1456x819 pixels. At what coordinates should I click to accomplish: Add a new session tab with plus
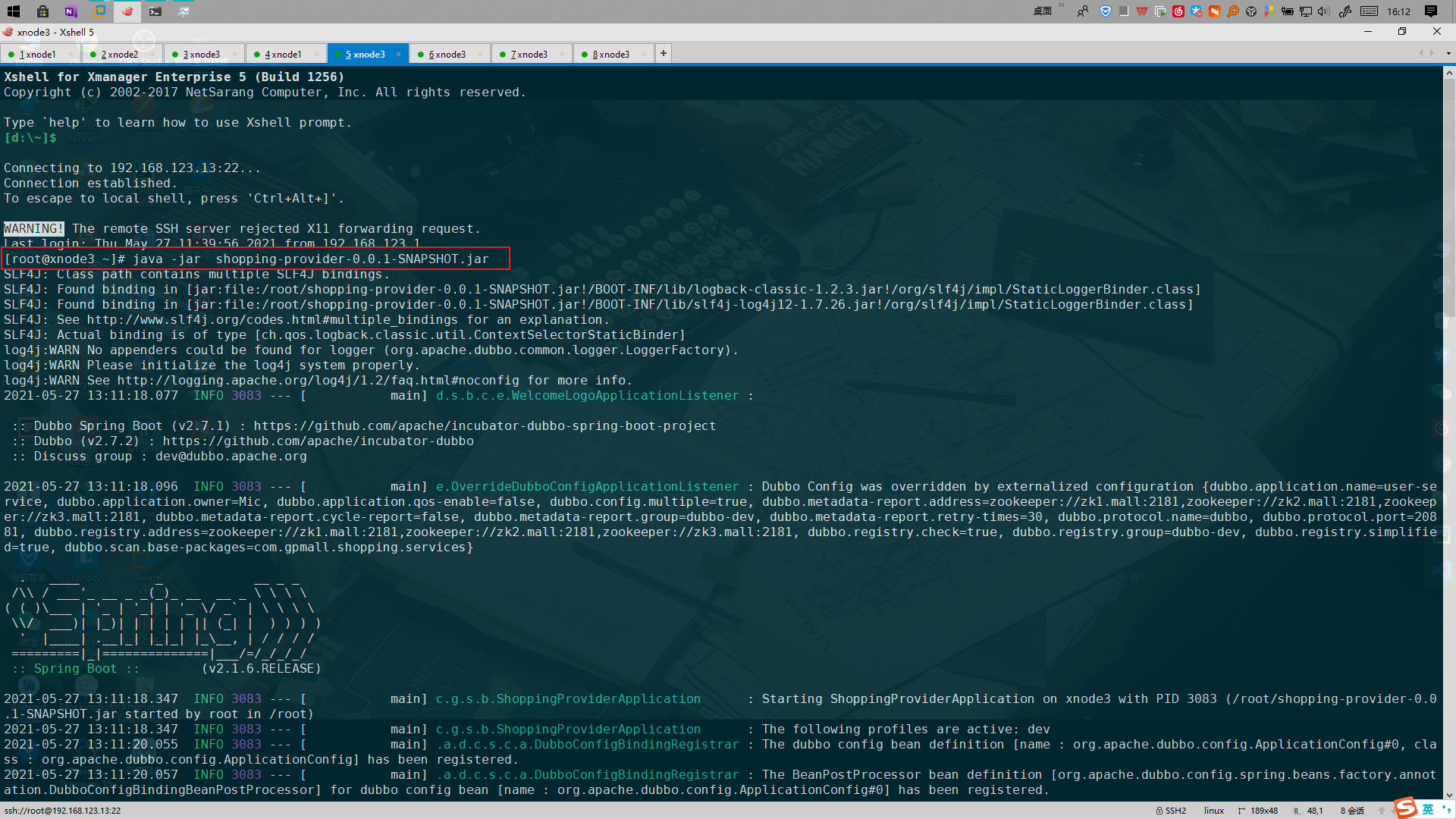coord(664,53)
